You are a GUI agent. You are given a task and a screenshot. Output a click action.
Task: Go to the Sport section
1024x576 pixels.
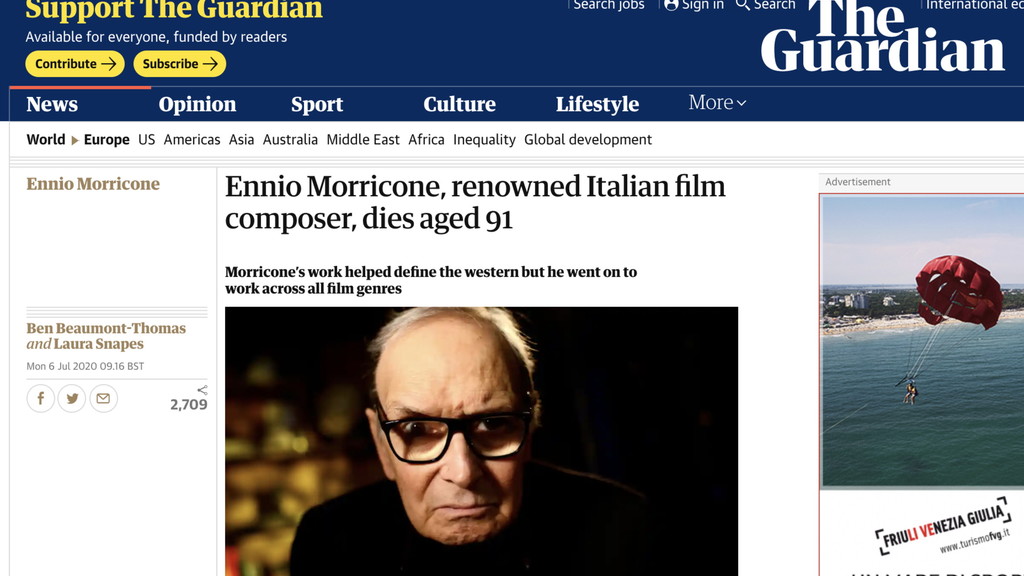point(317,104)
